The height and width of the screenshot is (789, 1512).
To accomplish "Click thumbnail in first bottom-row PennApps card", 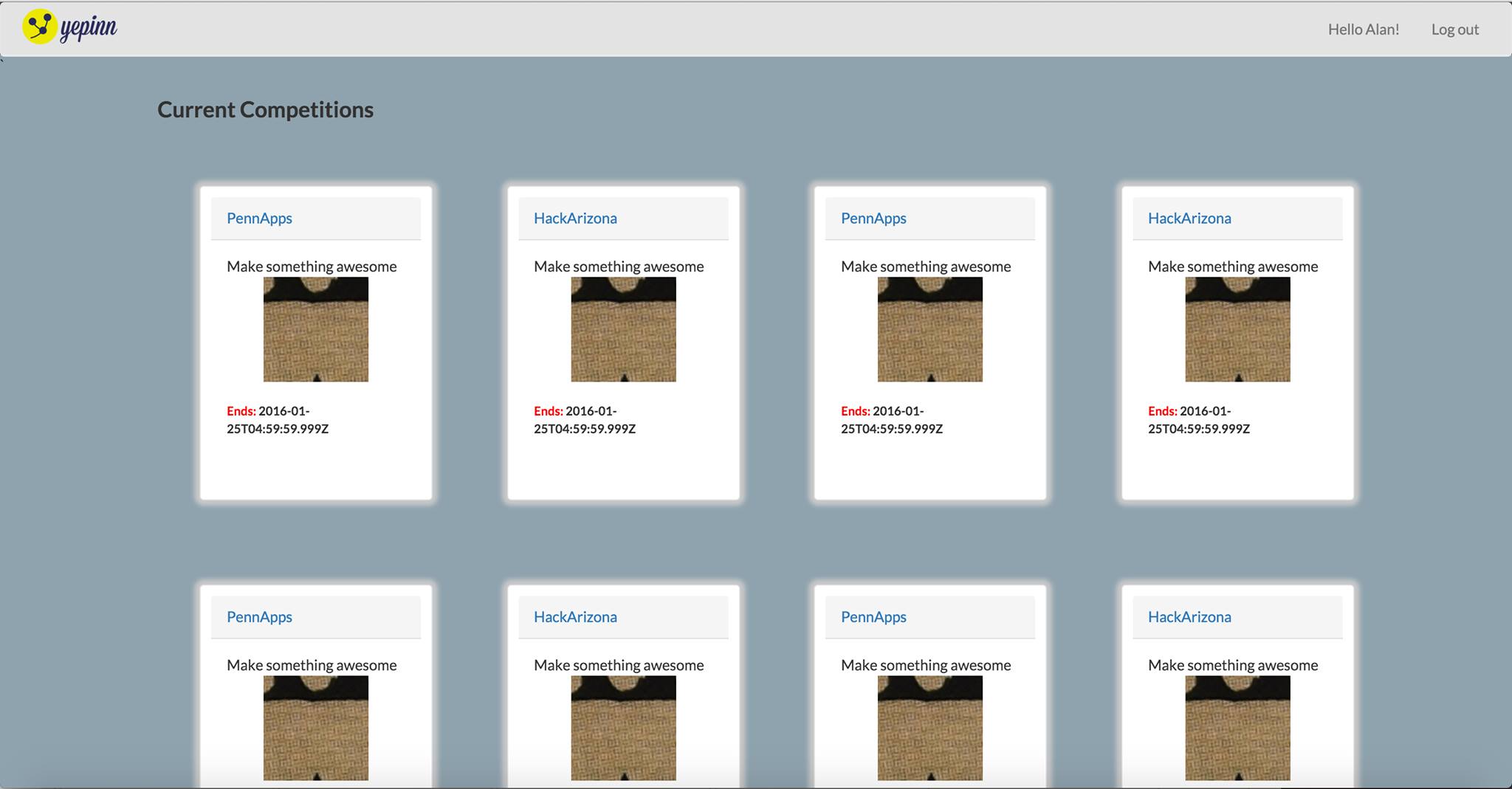I will point(316,728).
